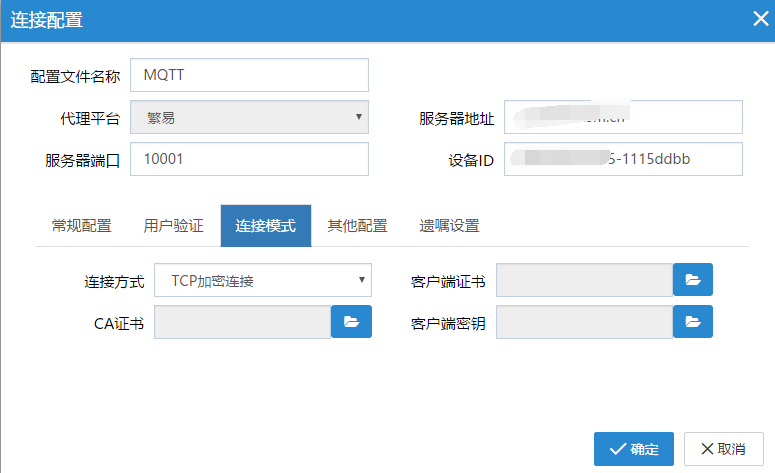Browse for the CA证书 file

point(351,322)
